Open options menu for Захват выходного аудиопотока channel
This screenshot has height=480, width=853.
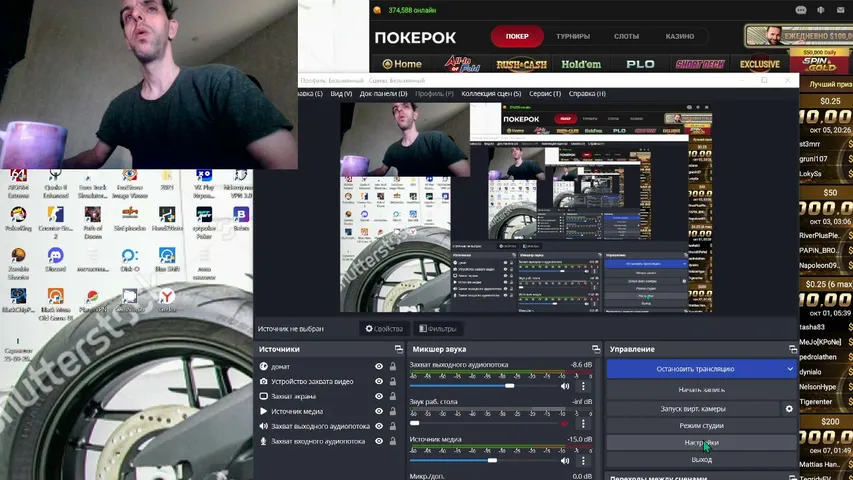coord(583,386)
